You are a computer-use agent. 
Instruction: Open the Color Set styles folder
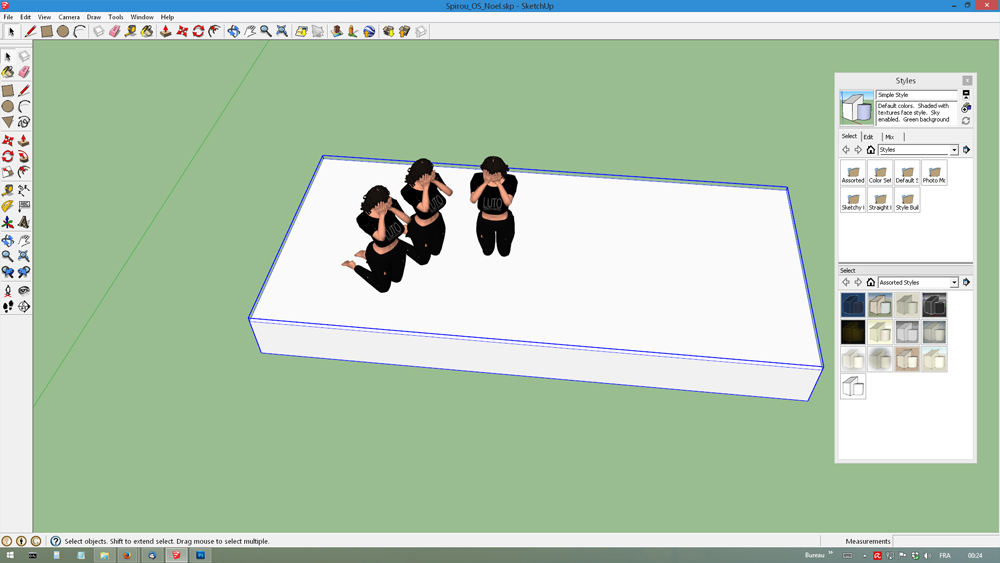[x=880, y=174]
